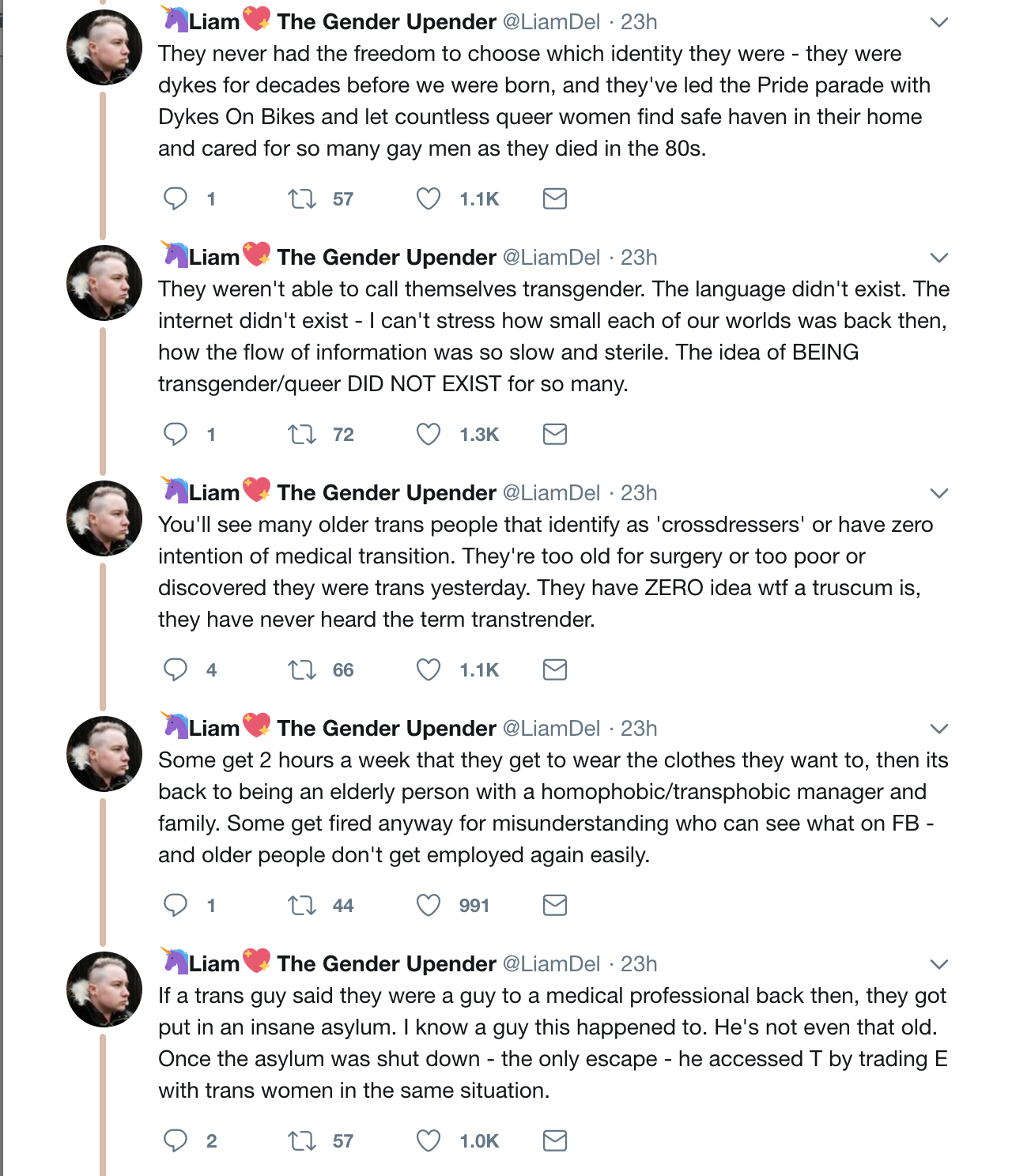The height and width of the screenshot is (1176, 1012).
Task: Retweet the tweet about the language not existing
Action: pyautogui.click(x=302, y=434)
